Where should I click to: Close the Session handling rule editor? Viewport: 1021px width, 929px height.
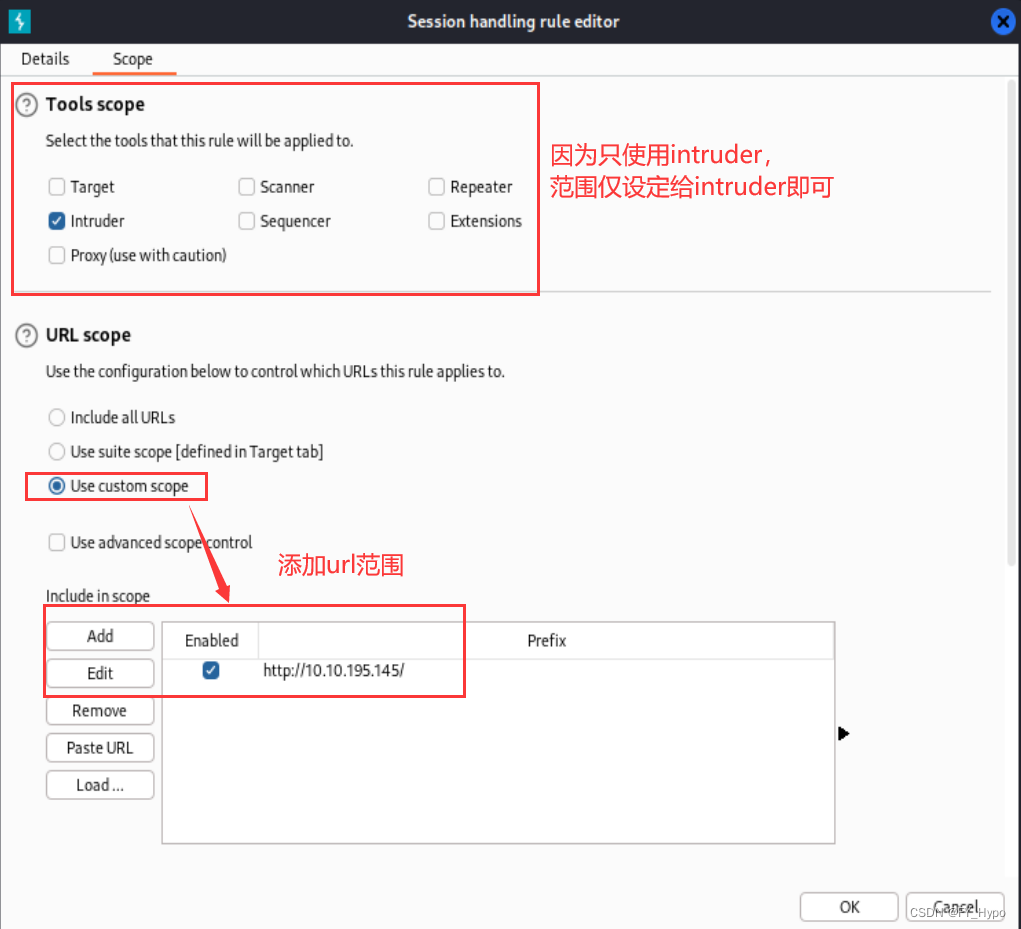pyautogui.click(x=1003, y=21)
